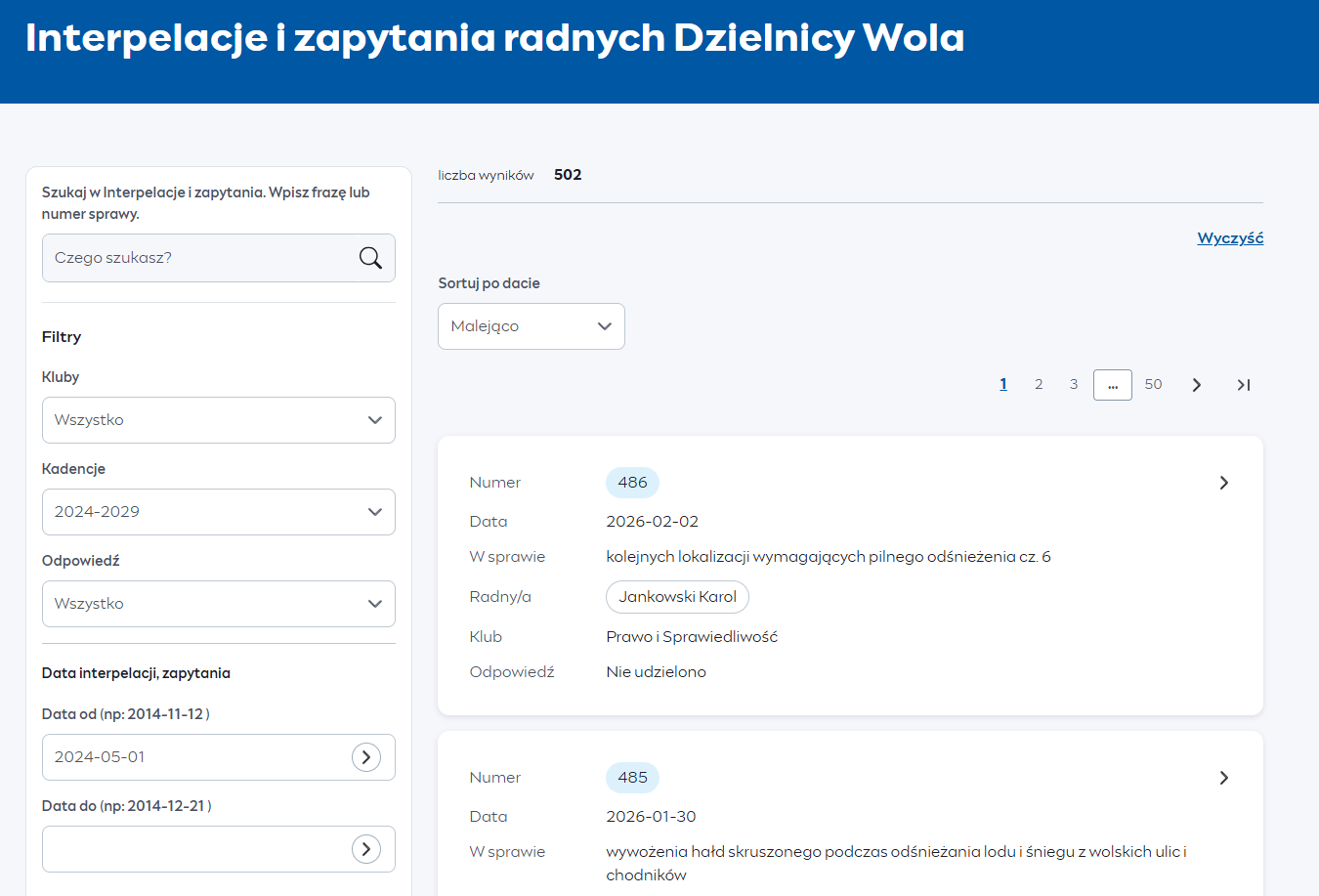
Task: Click the magnifying glass search icon
Action: click(x=370, y=258)
